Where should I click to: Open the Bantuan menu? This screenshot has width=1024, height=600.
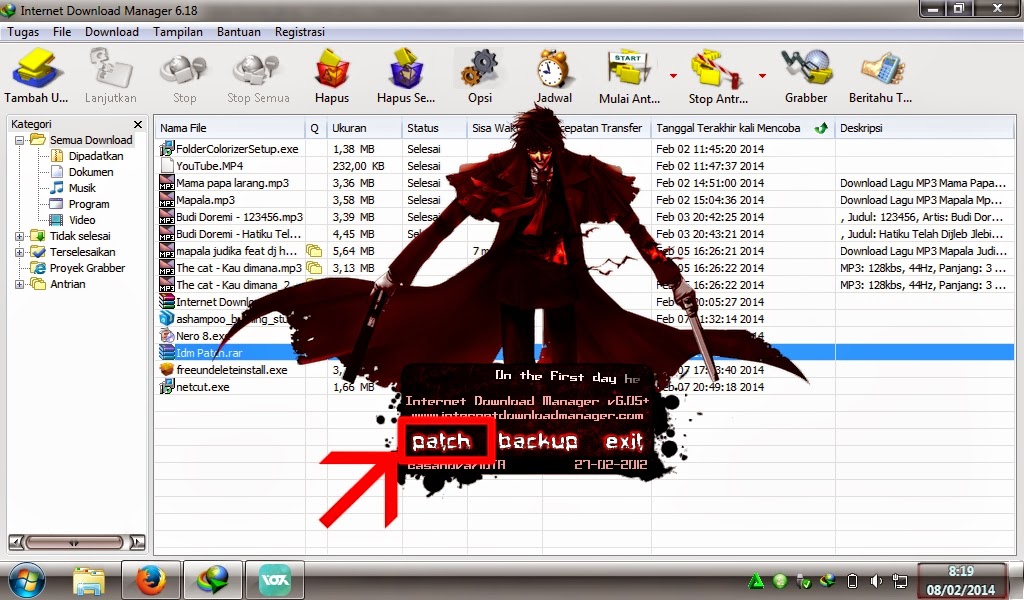238,32
